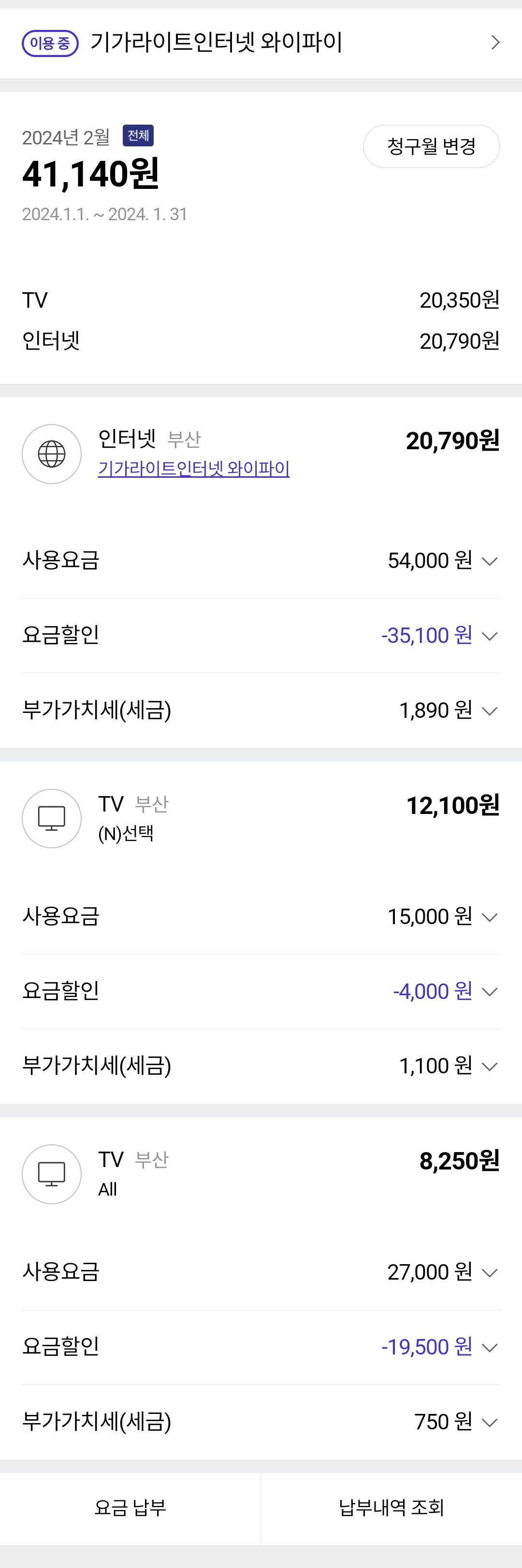Expand TV 요금할인 -4,000 원 details
The image size is (522, 1568).
490,992
